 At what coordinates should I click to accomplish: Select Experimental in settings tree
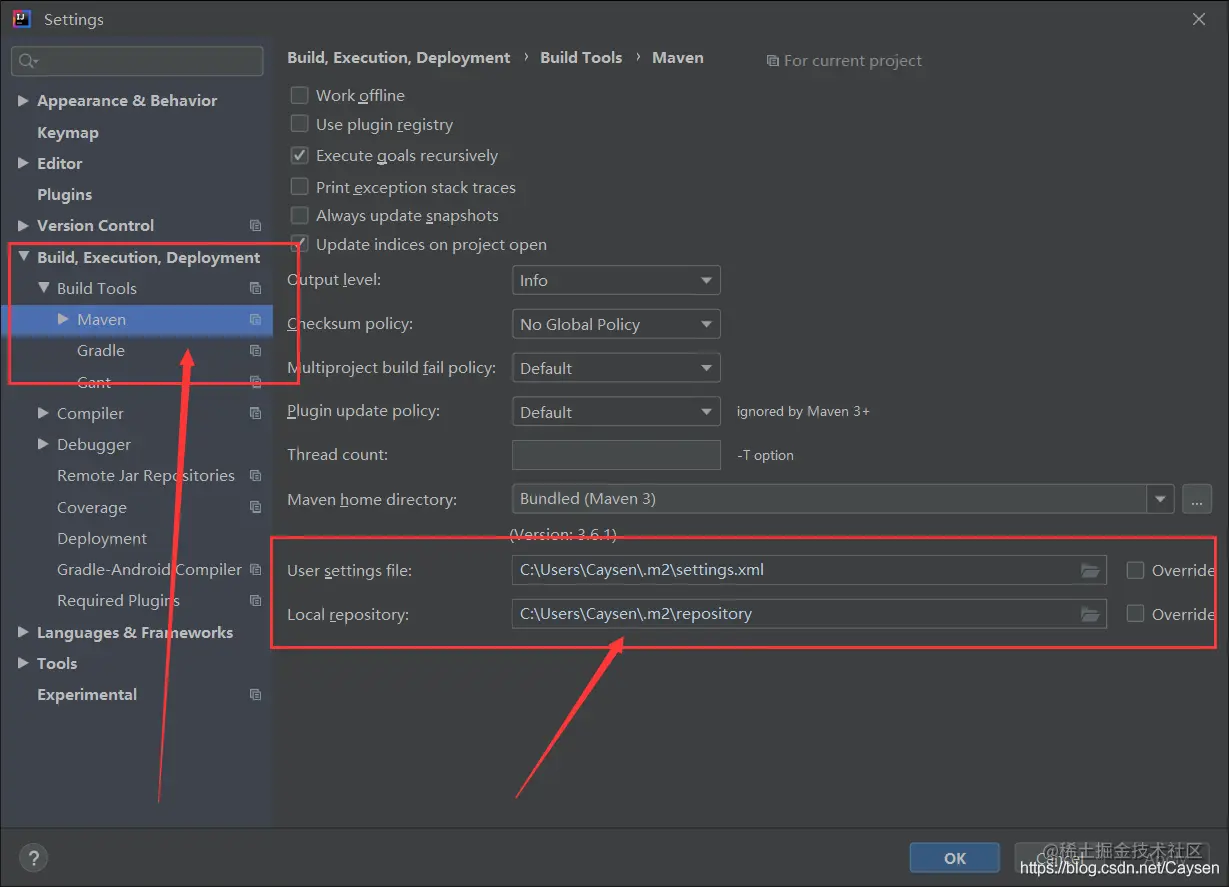(x=87, y=694)
